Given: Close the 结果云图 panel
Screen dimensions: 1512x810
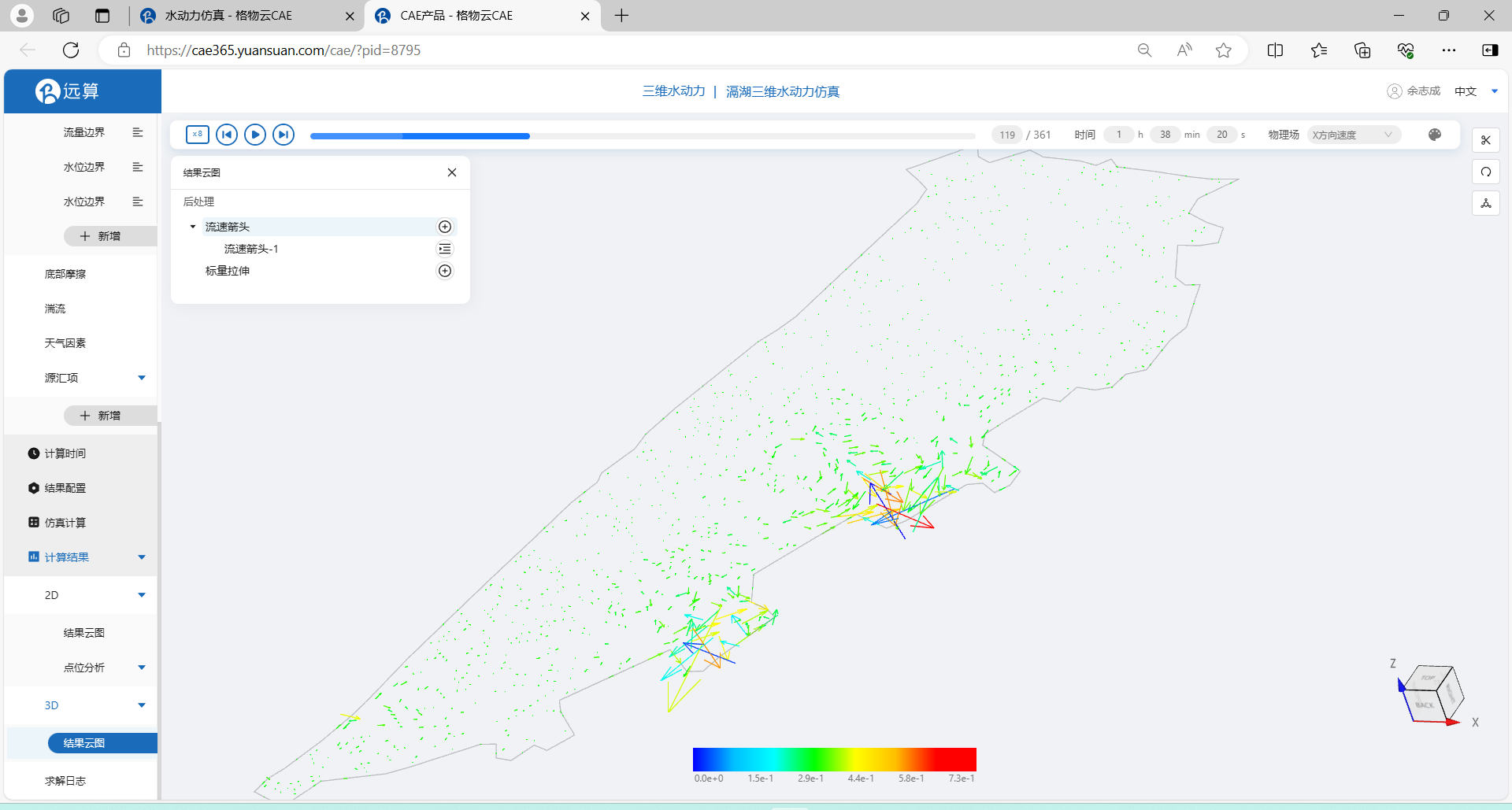Looking at the screenshot, I should coord(452,172).
